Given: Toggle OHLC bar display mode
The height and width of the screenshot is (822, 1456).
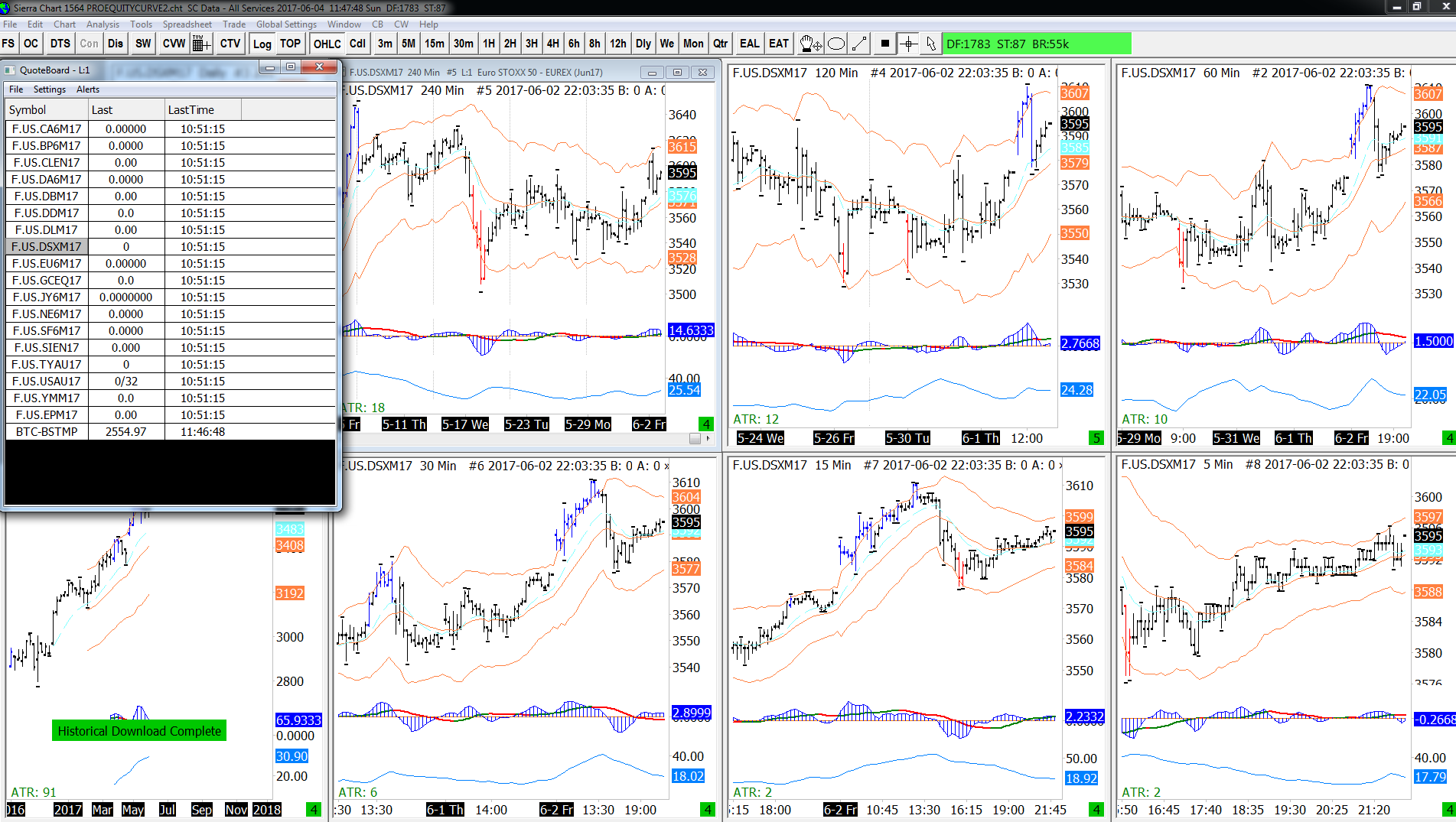Looking at the screenshot, I should coord(327,44).
